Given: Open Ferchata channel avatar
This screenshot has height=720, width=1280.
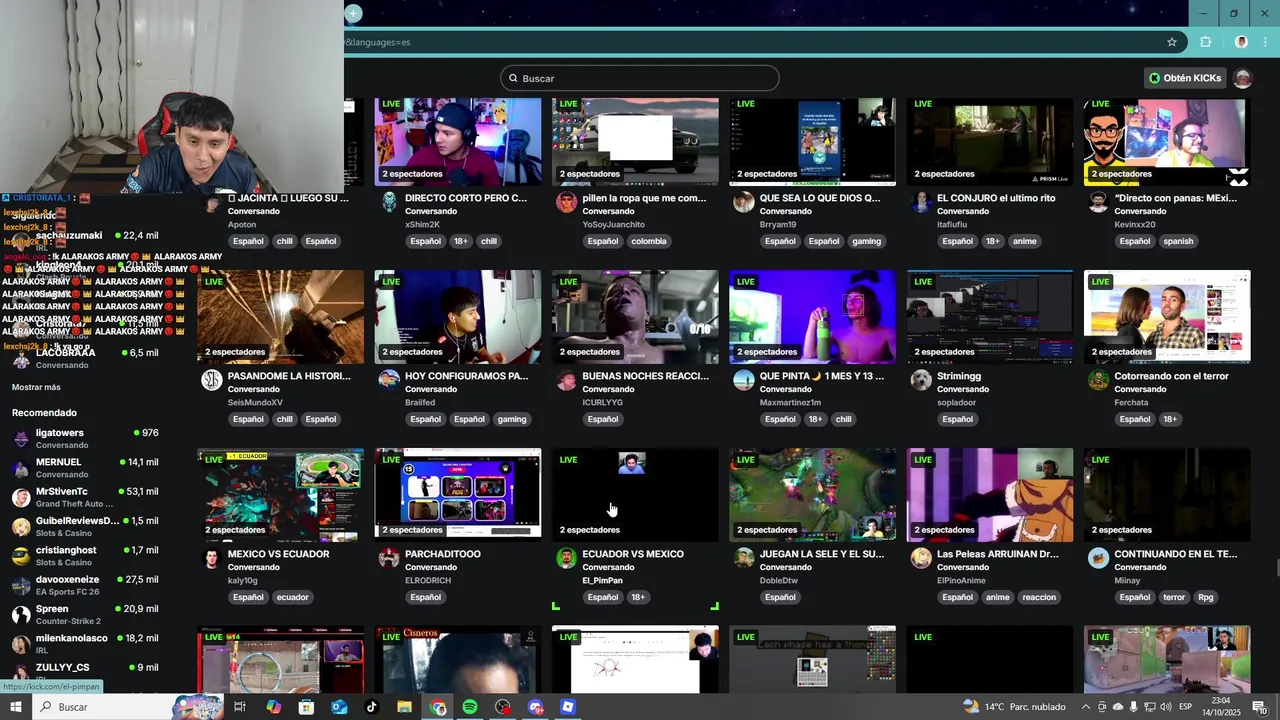Looking at the screenshot, I should pos(1098,380).
